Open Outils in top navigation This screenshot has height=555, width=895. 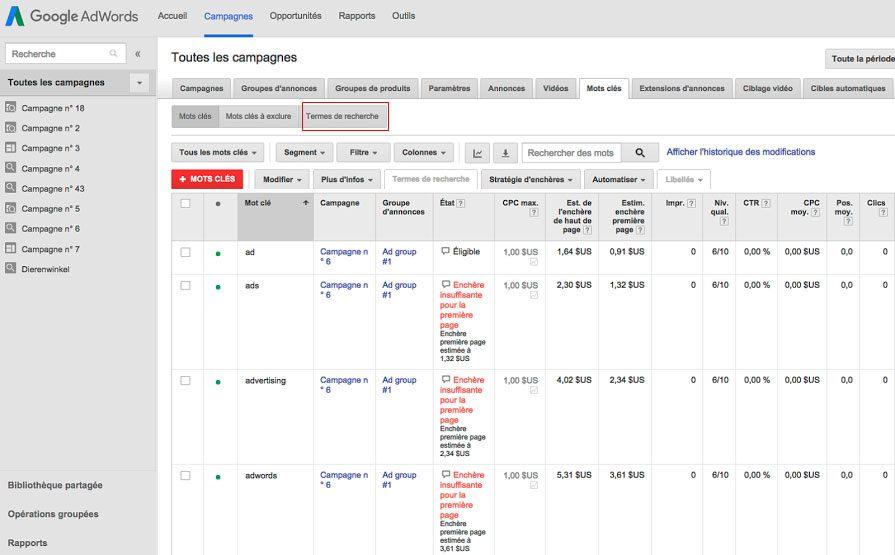pyautogui.click(x=403, y=16)
